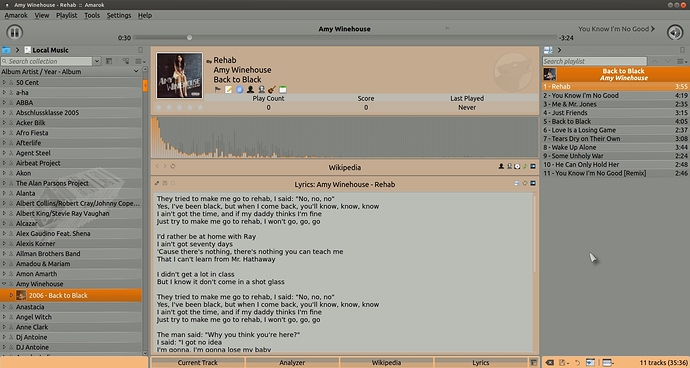Click the undo playlist change icon
Image resolution: width=690 pixels, height=368 pixels.
click(577, 363)
